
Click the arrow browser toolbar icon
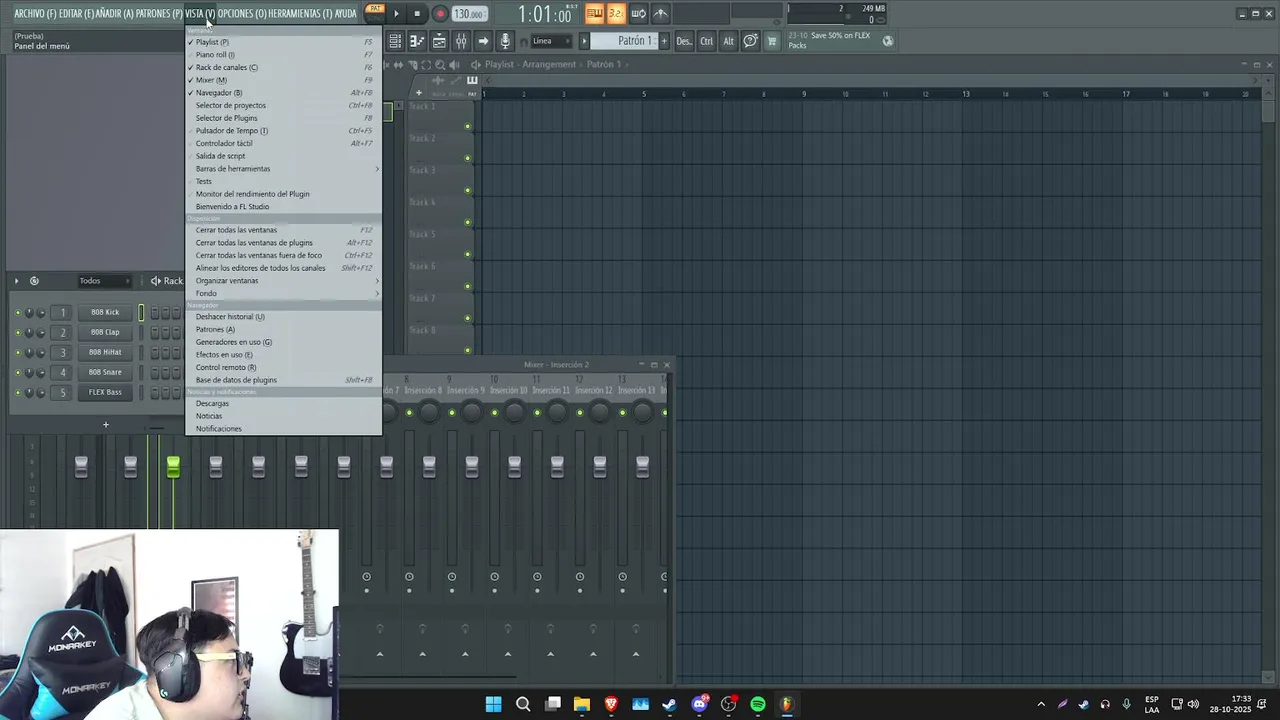[483, 41]
